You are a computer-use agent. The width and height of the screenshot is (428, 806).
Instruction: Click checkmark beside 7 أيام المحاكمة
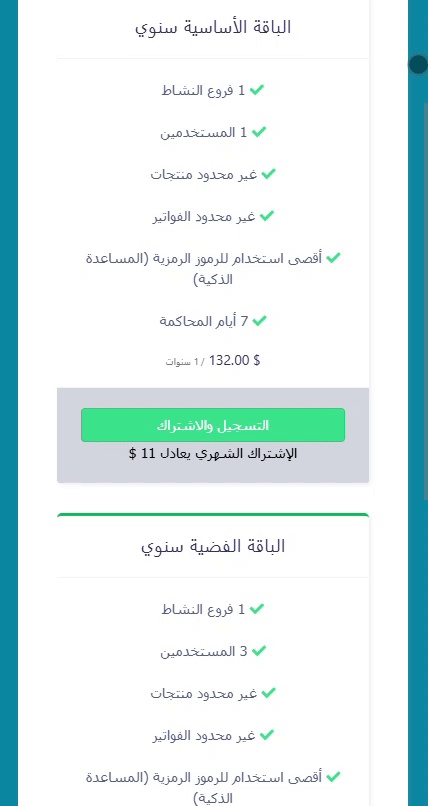(x=259, y=321)
